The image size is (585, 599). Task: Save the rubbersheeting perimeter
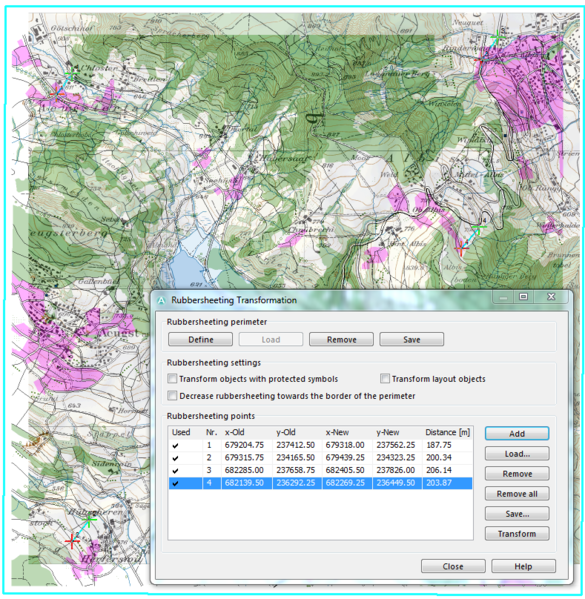tap(412, 339)
